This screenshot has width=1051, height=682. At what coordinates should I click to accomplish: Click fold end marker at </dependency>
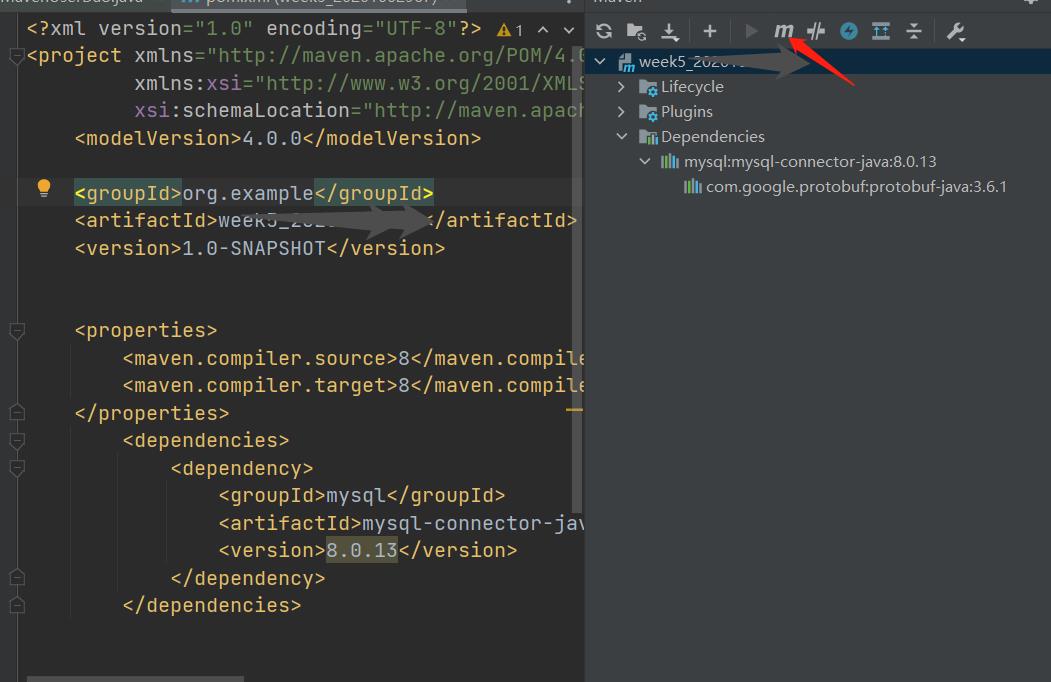pos(17,577)
